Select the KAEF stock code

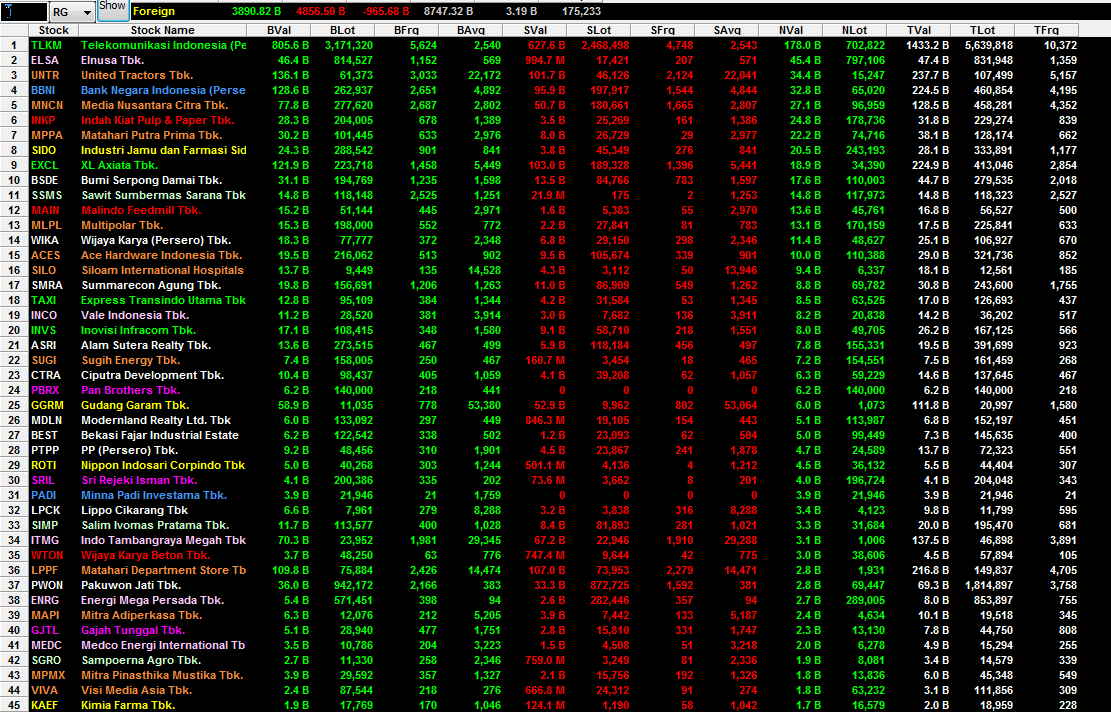pyautogui.click(x=45, y=705)
